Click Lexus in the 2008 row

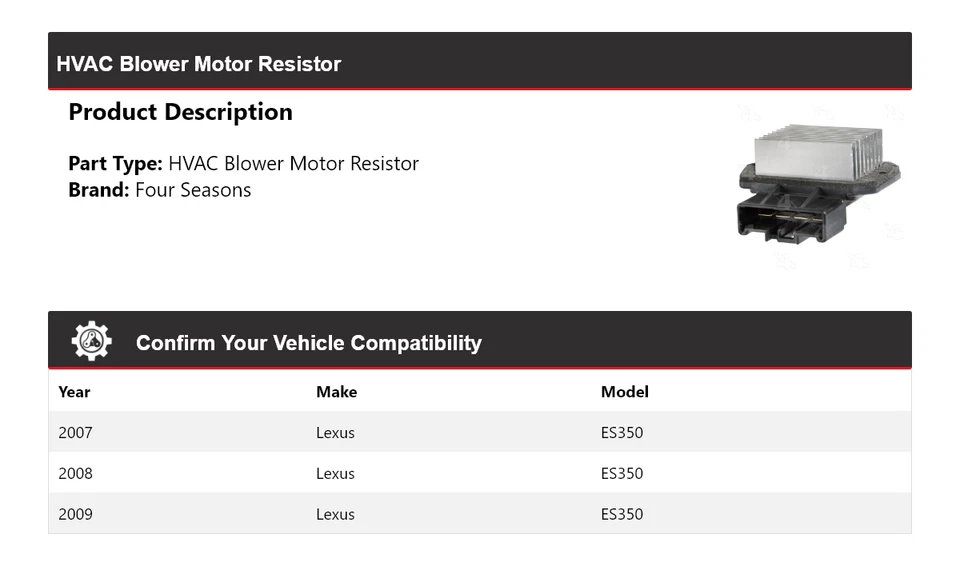pyautogui.click(x=335, y=474)
